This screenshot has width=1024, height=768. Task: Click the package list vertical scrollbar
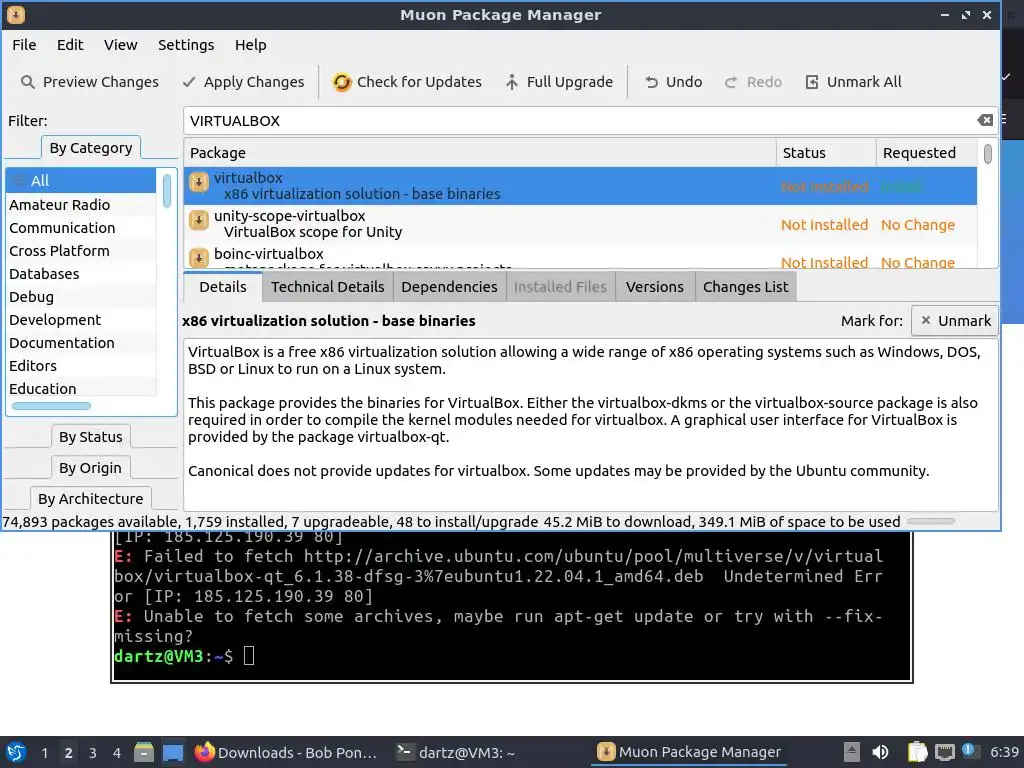[x=987, y=154]
